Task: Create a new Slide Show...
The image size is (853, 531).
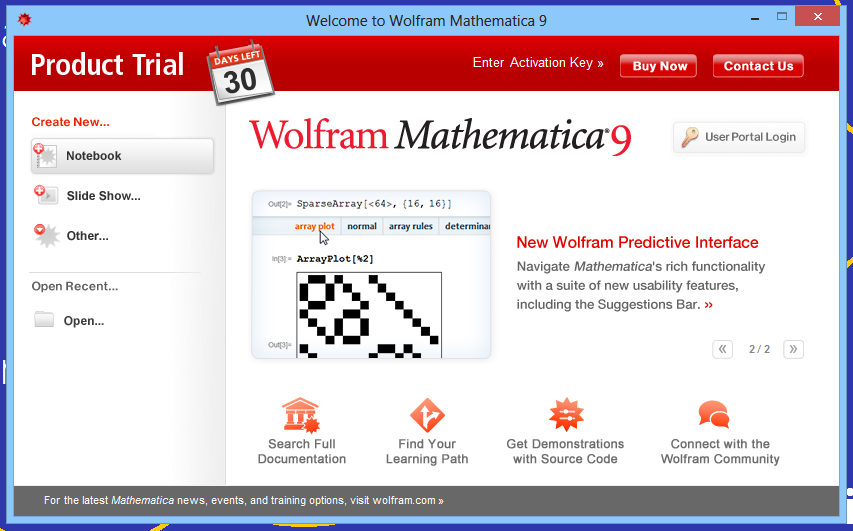Action: (x=103, y=196)
